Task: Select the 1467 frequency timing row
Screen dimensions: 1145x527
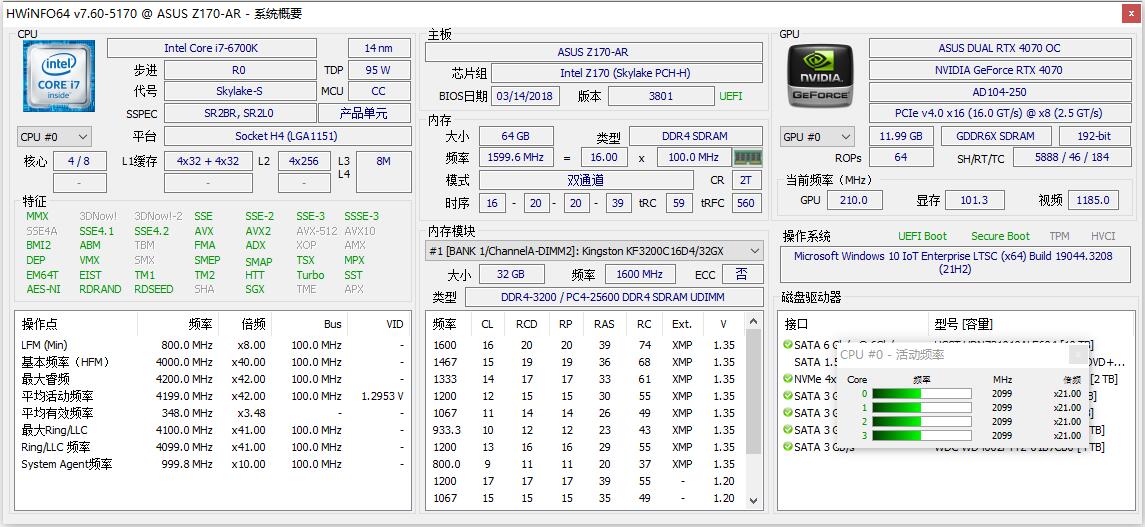Action: click(586, 362)
